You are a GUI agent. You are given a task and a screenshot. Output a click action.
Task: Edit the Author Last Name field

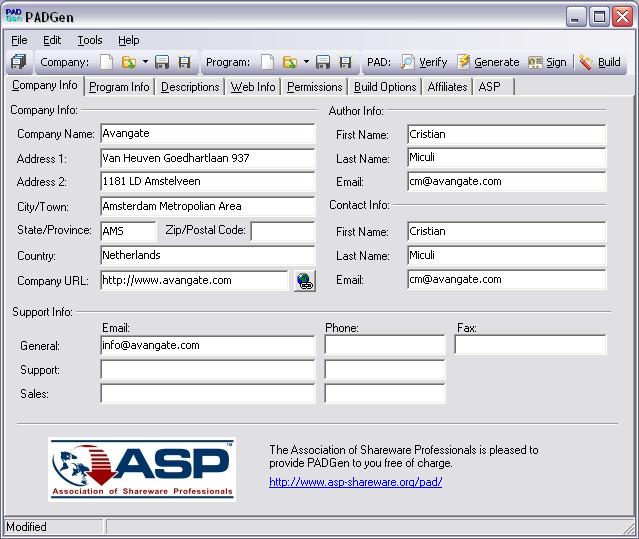506,158
